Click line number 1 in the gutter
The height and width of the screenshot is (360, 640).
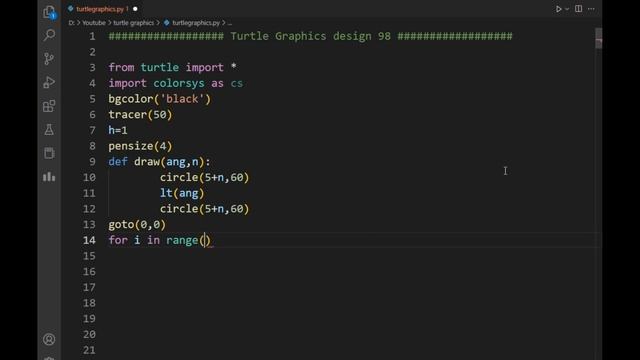click(x=92, y=36)
